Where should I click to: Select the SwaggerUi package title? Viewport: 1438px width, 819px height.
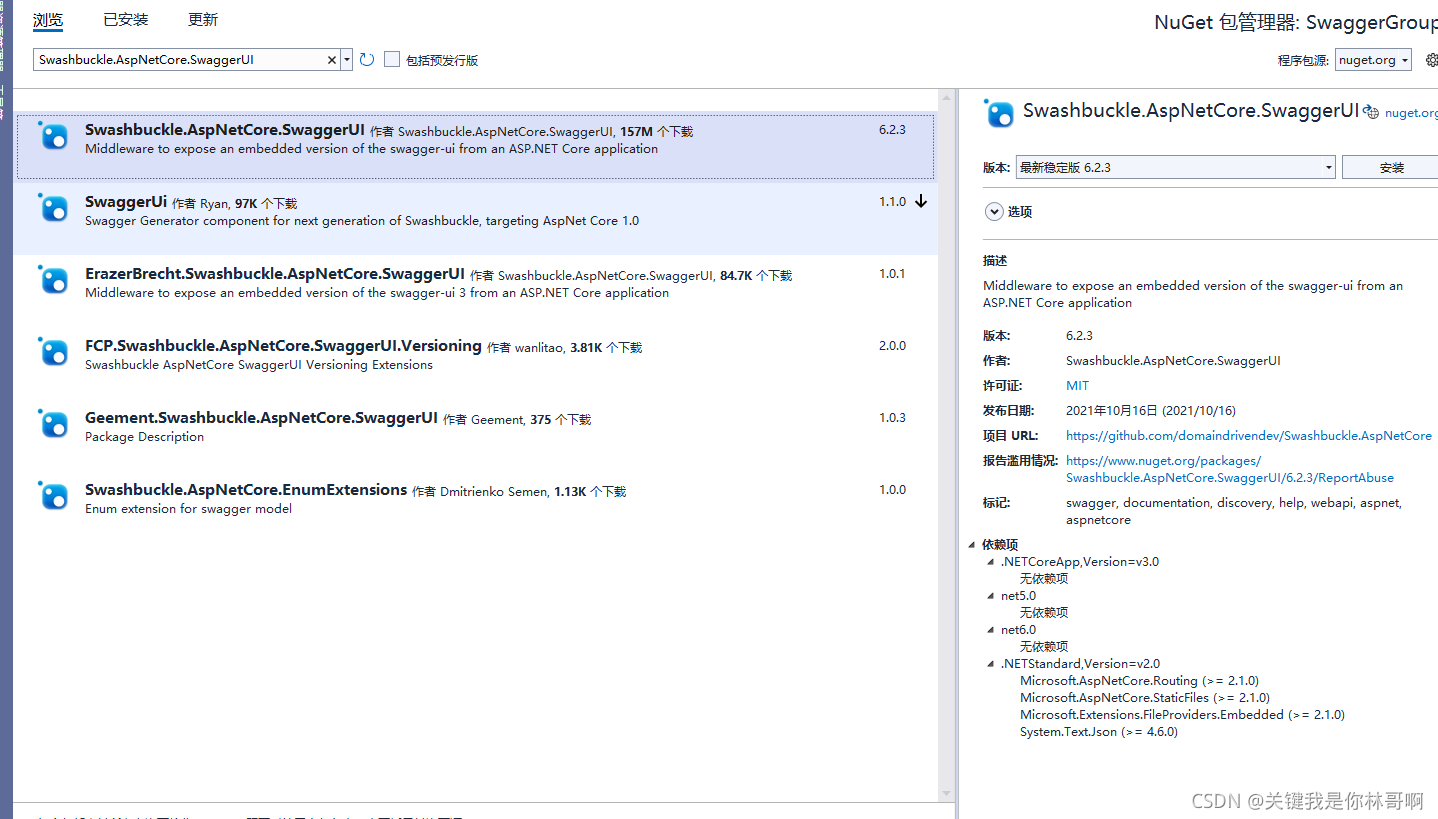[x=126, y=202]
